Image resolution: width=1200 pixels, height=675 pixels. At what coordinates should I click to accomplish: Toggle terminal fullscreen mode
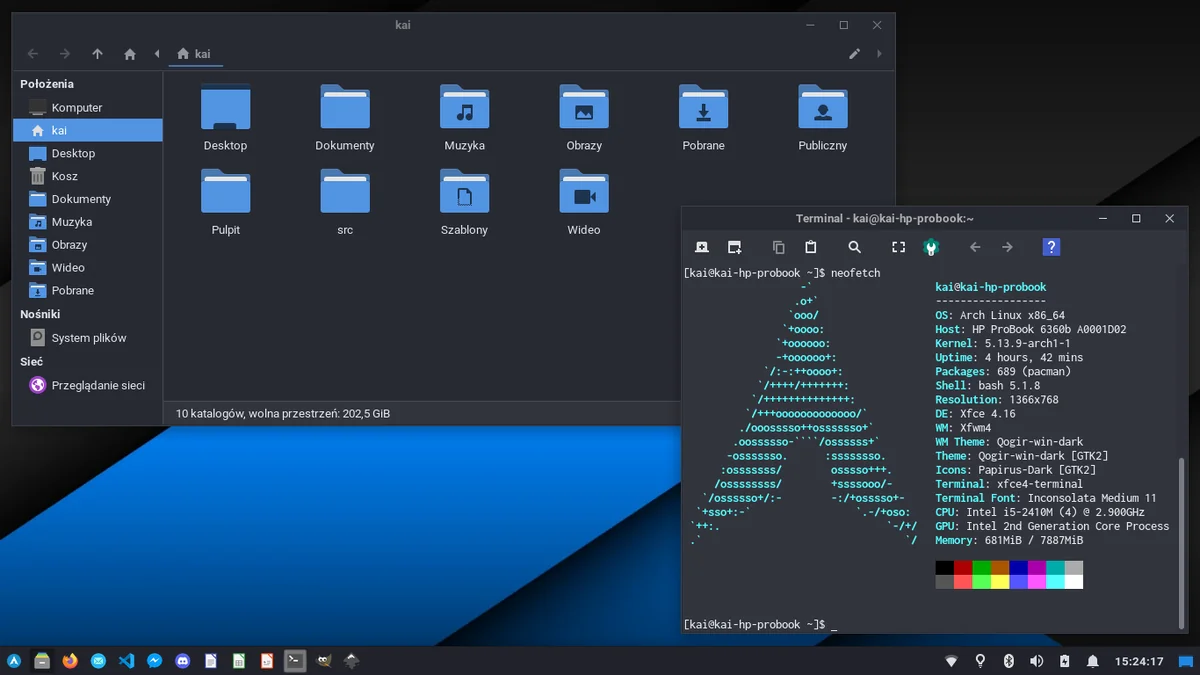(898, 246)
